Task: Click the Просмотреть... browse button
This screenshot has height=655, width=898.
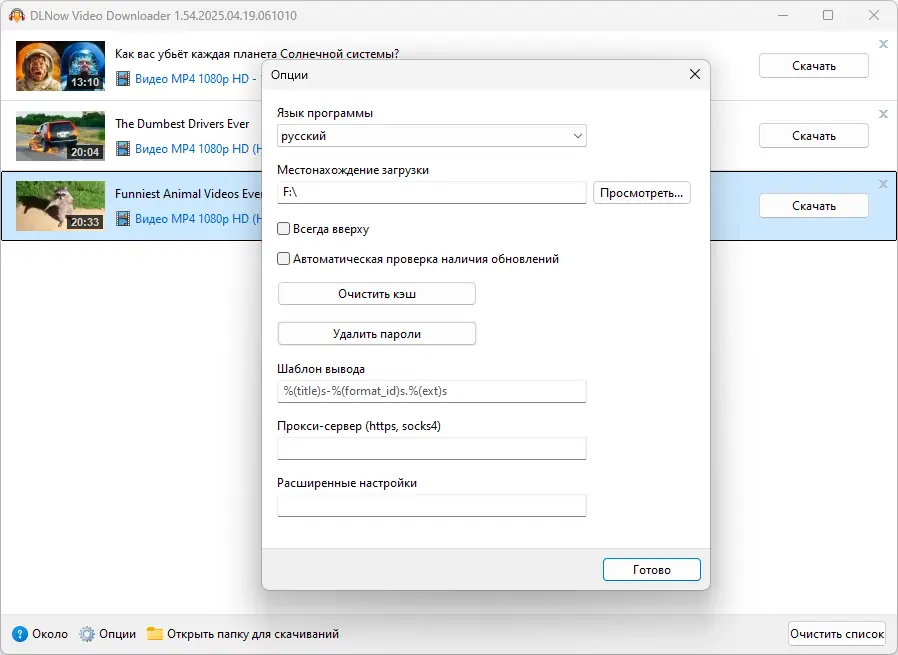Action: click(642, 193)
